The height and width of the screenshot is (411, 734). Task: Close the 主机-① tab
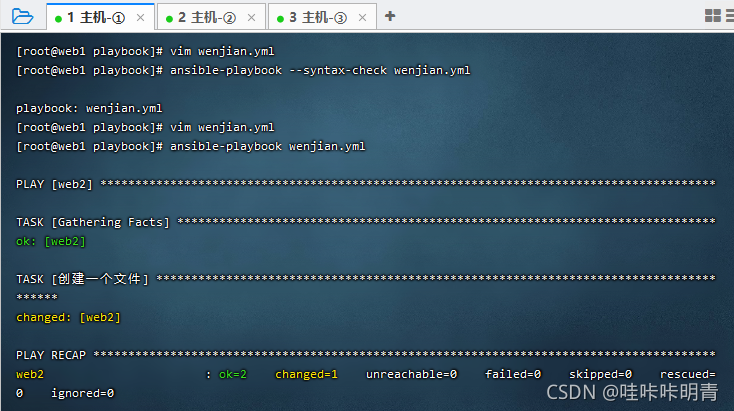pyautogui.click(x=140, y=18)
